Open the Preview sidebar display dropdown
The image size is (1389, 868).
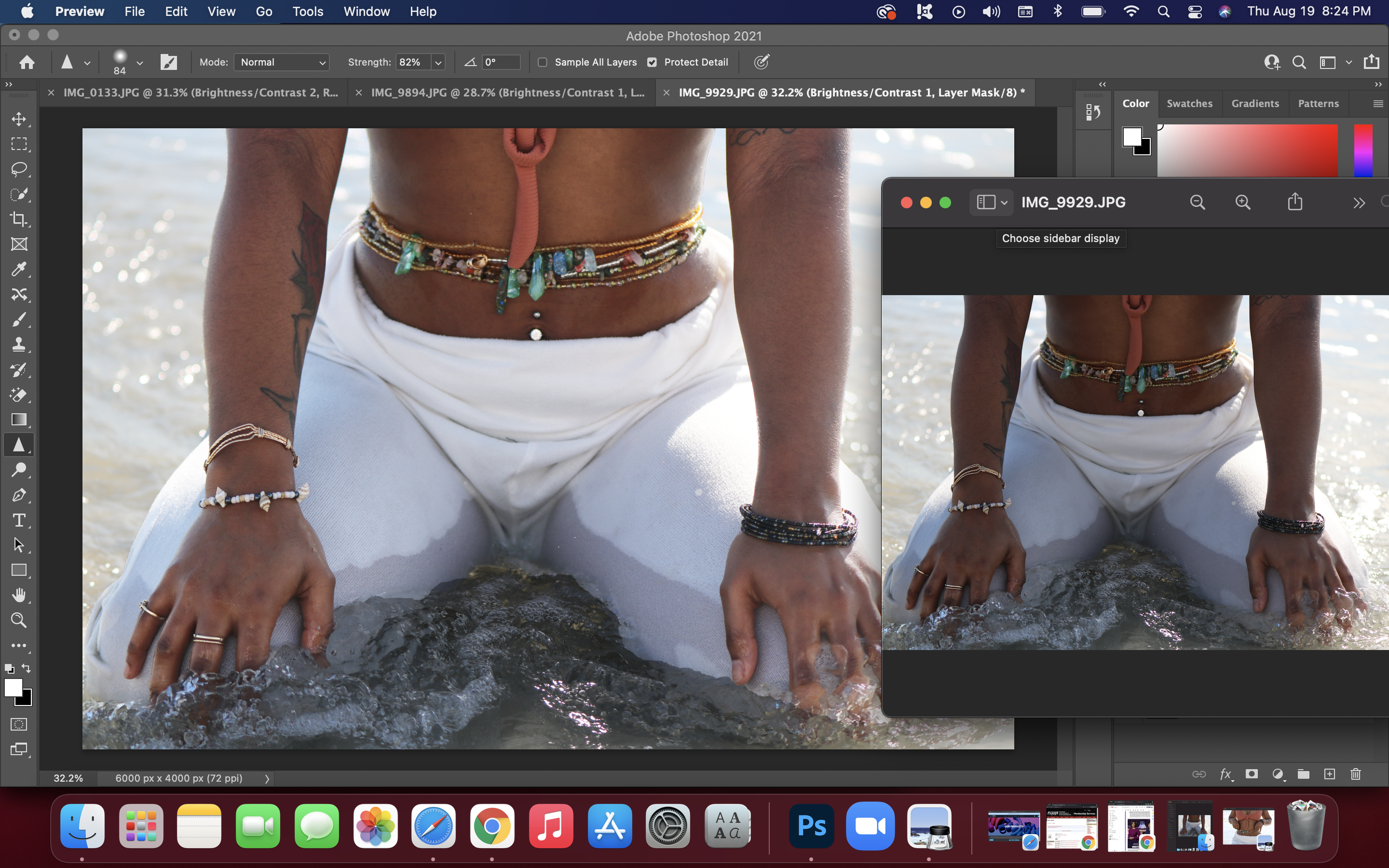991,202
